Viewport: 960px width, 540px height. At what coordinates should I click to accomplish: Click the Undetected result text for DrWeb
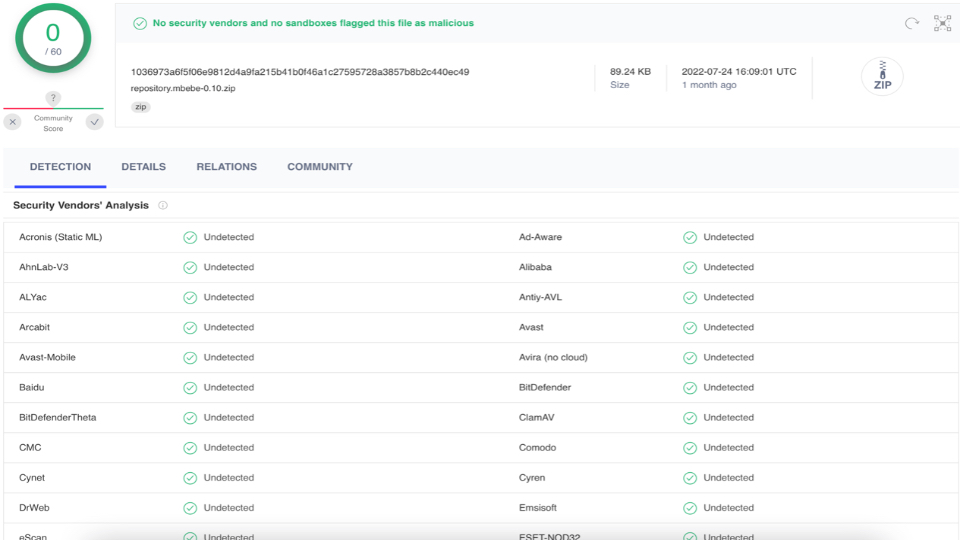click(x=229, y=507)
